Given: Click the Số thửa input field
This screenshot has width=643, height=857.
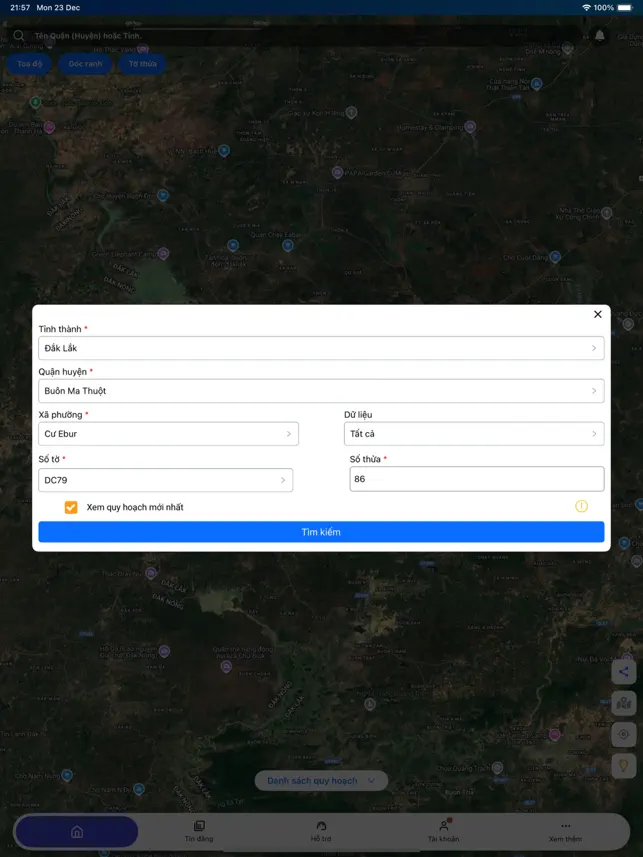Looking at the screenshot, I should [477, 479].
